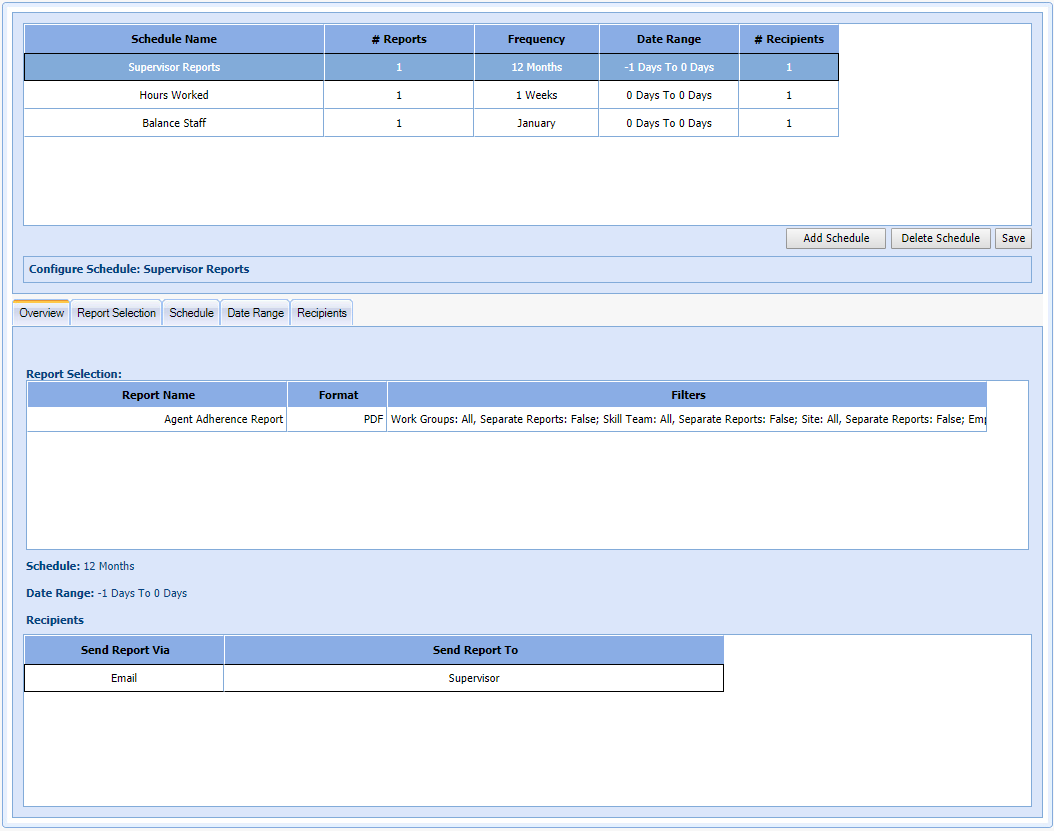Select the Supervisor recipient cell
The height and width of the screenshot is (831, 1054).
[474, 678]
